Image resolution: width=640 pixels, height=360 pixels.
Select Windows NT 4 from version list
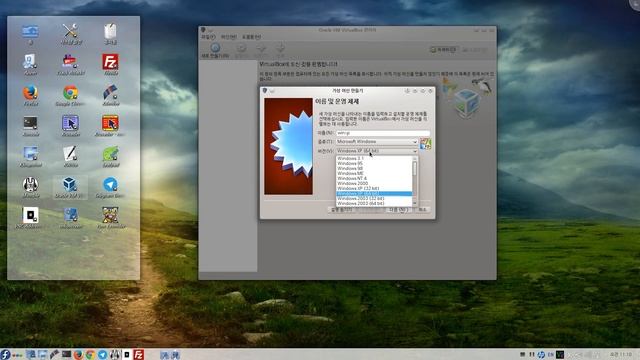pyautogui.click(x=374, y=178)
